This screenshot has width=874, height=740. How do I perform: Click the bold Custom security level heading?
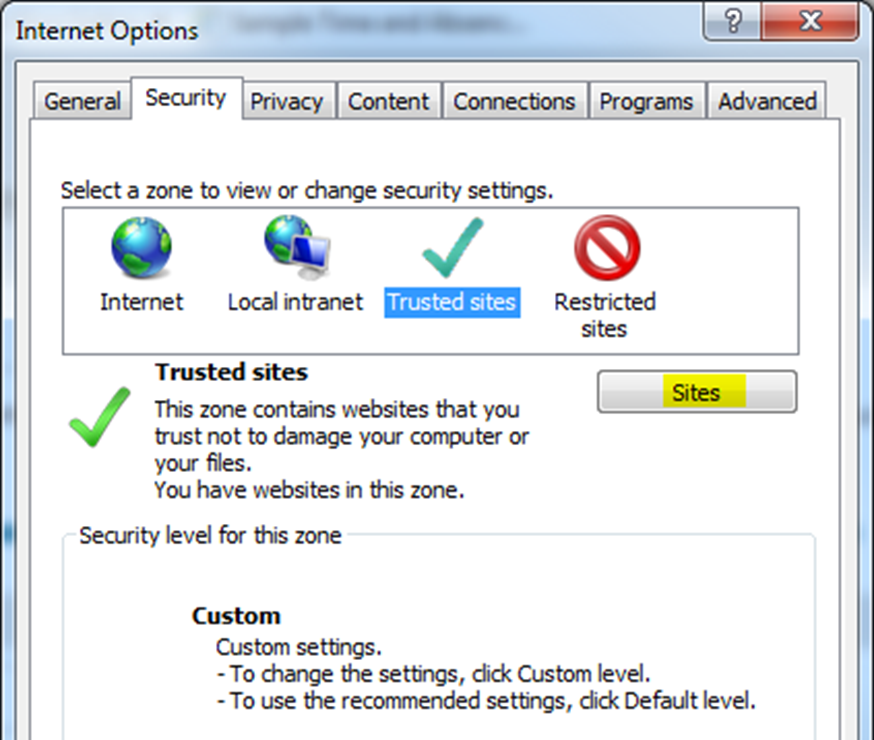tap(236, 616)
